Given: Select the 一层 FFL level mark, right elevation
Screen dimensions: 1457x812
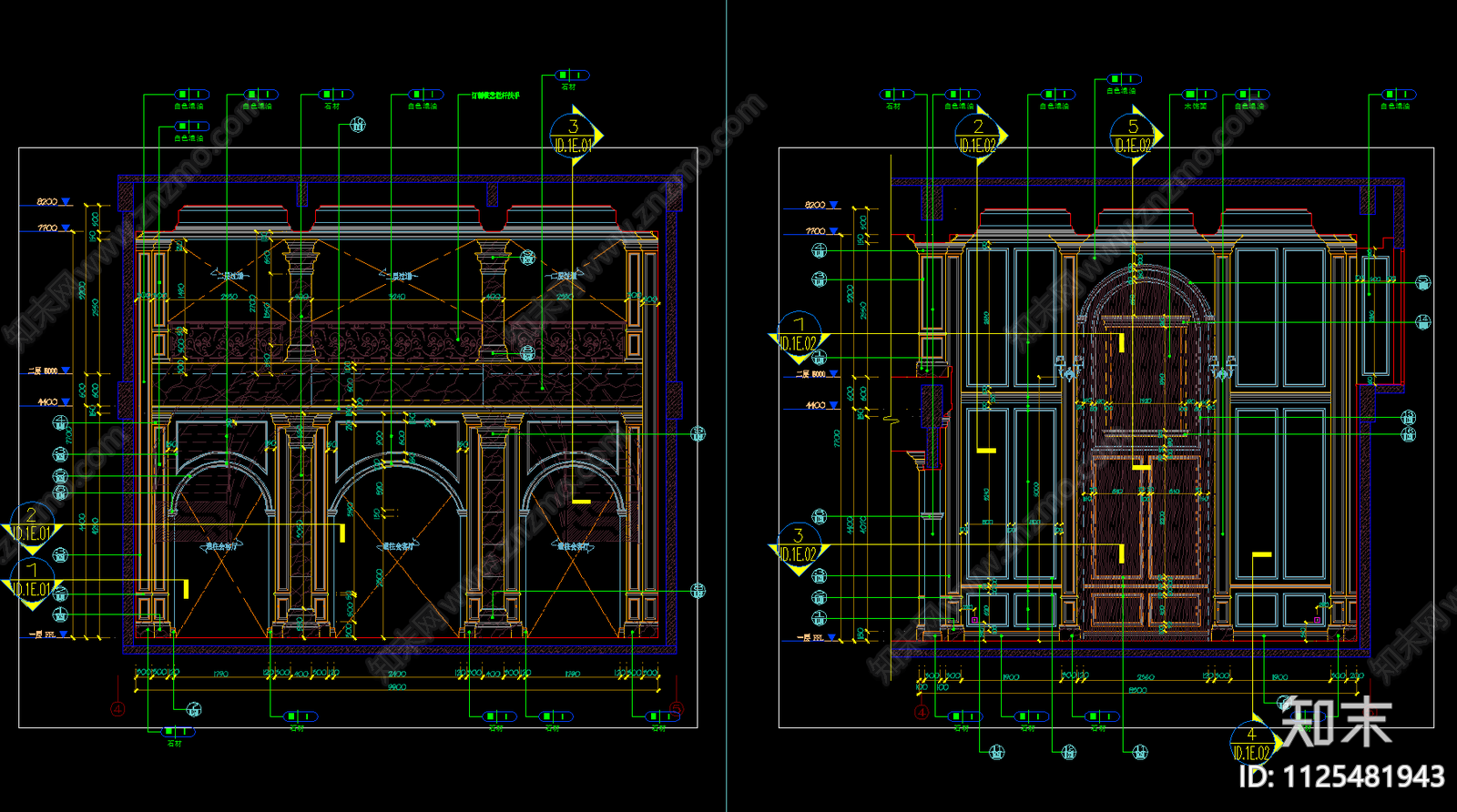Looking at the screenshot, I should tap(817, 637).
